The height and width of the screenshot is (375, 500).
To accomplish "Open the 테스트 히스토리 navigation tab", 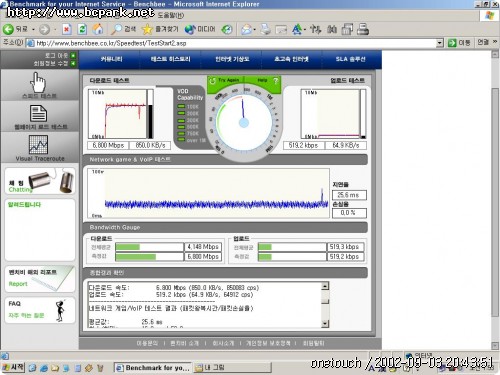I will [171, 59].
